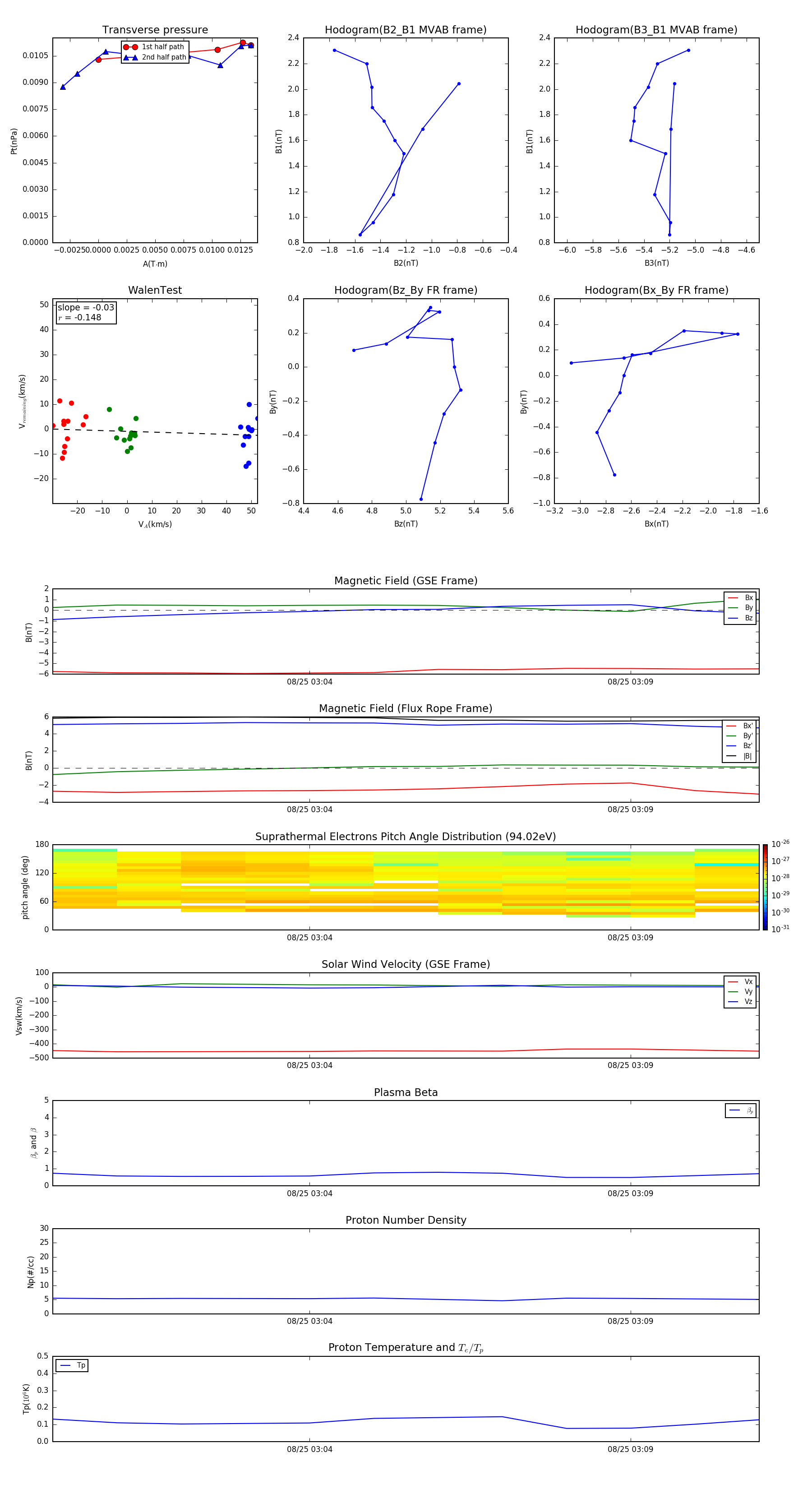Click the '10^-31' colorbar tick label

point(780,929)
